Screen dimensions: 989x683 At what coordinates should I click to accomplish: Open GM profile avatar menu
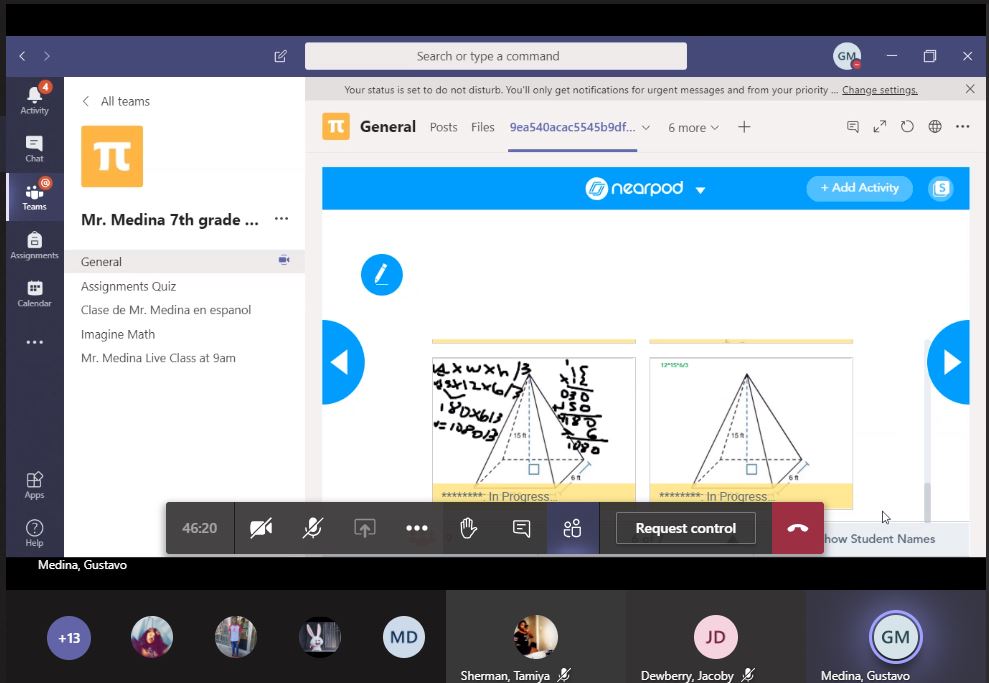pos(846,56)
